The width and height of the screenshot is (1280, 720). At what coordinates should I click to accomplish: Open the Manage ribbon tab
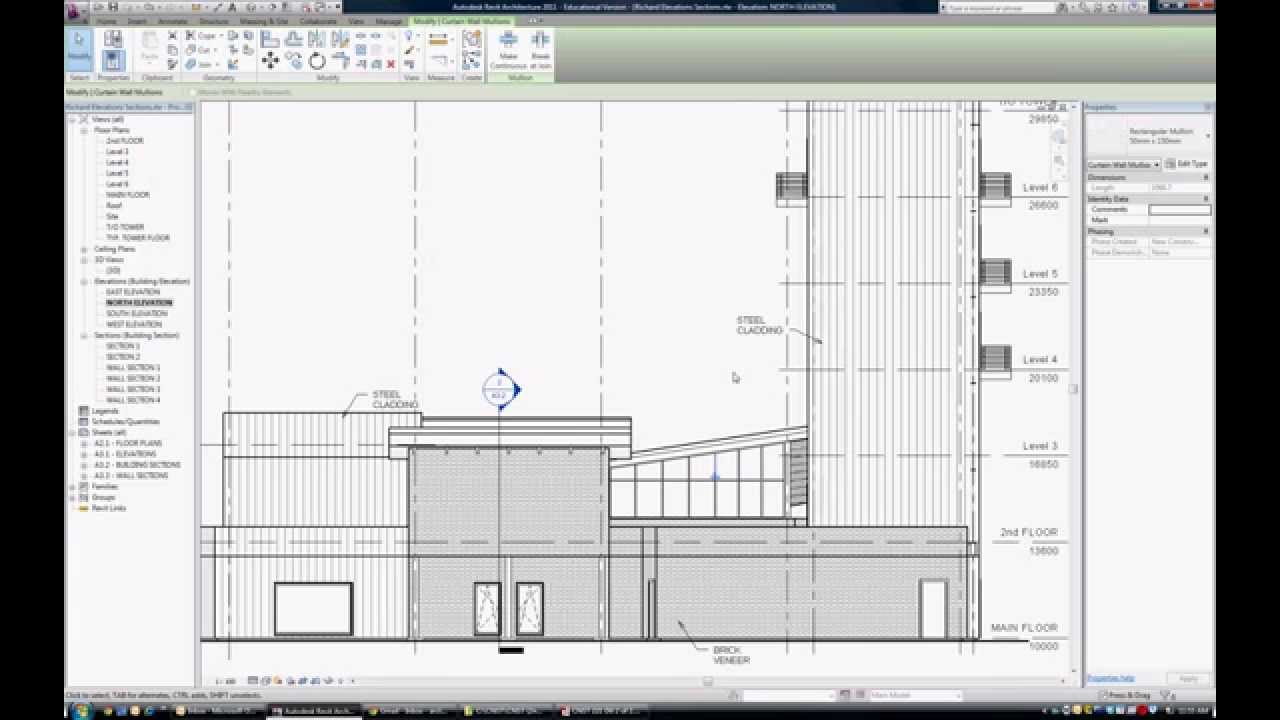(x=389, y=21)
